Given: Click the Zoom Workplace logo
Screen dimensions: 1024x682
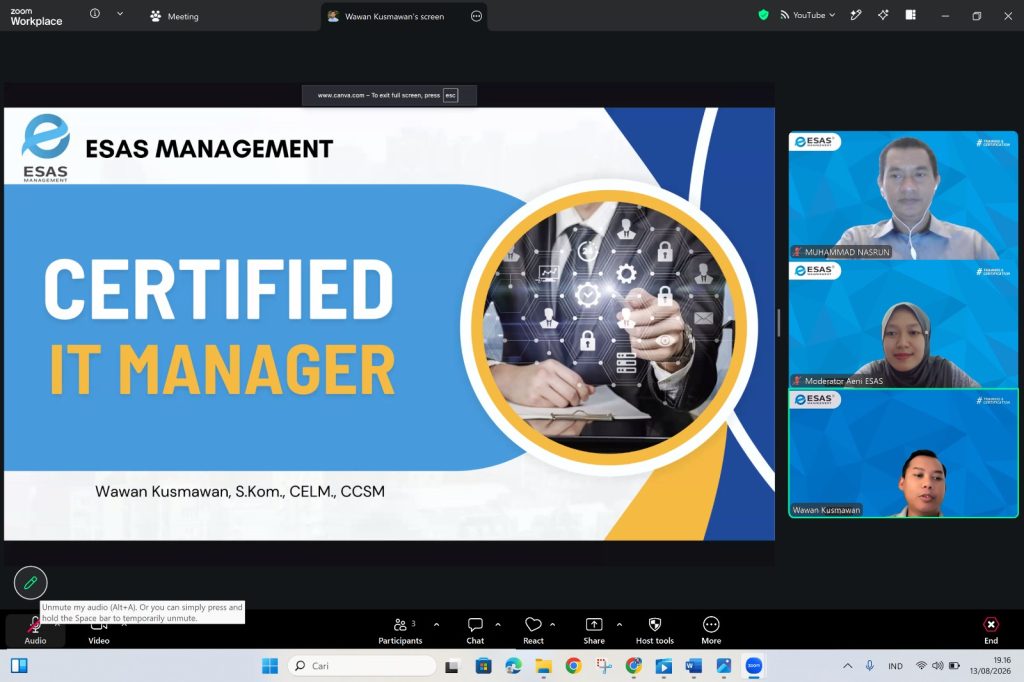Looking at the screenshot, I should [36, 16].
